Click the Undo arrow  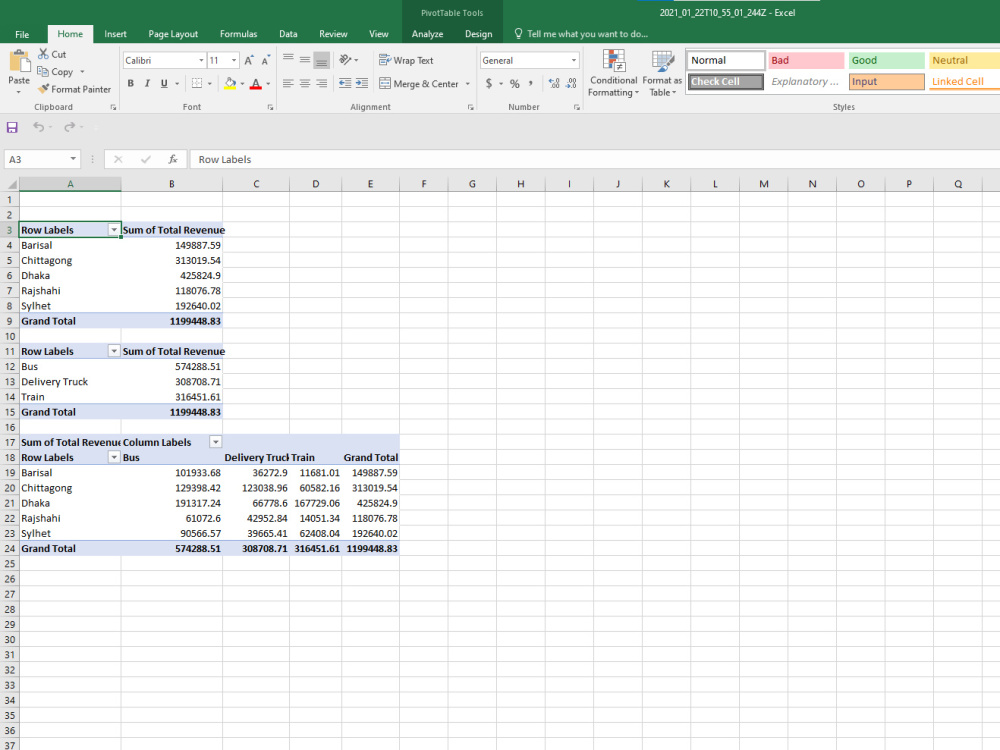38,128
